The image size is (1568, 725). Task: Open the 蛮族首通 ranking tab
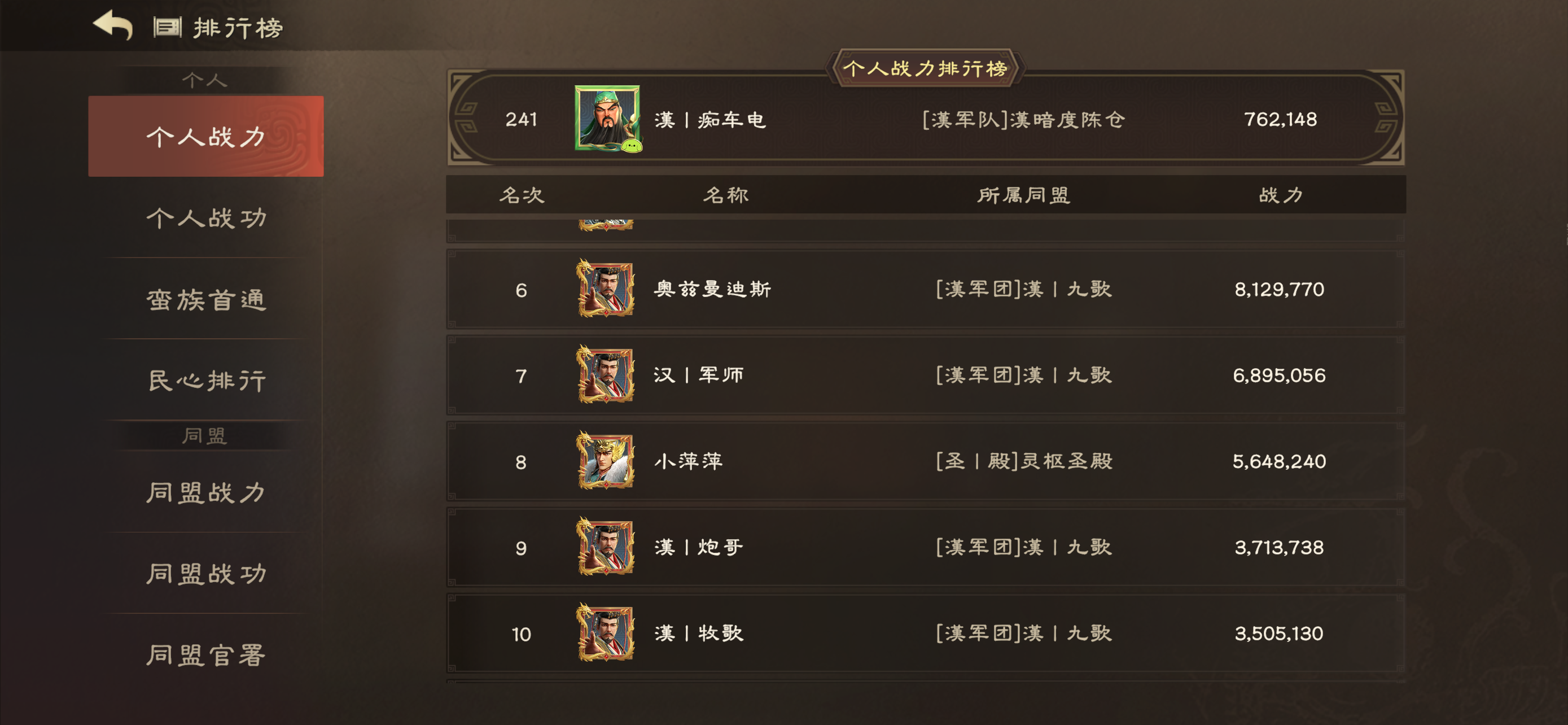(206, 299)
